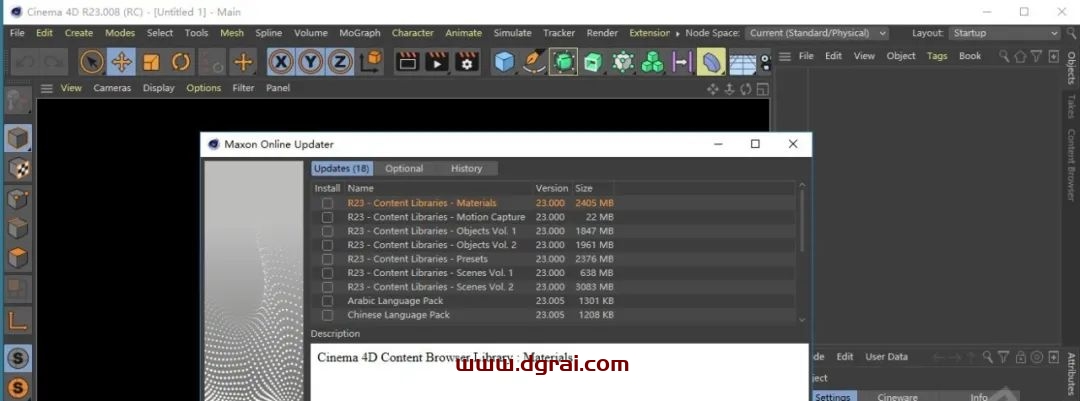The image size is (1080, 401).
Task: Add a Cube primitive object
Action: (505, 62)
